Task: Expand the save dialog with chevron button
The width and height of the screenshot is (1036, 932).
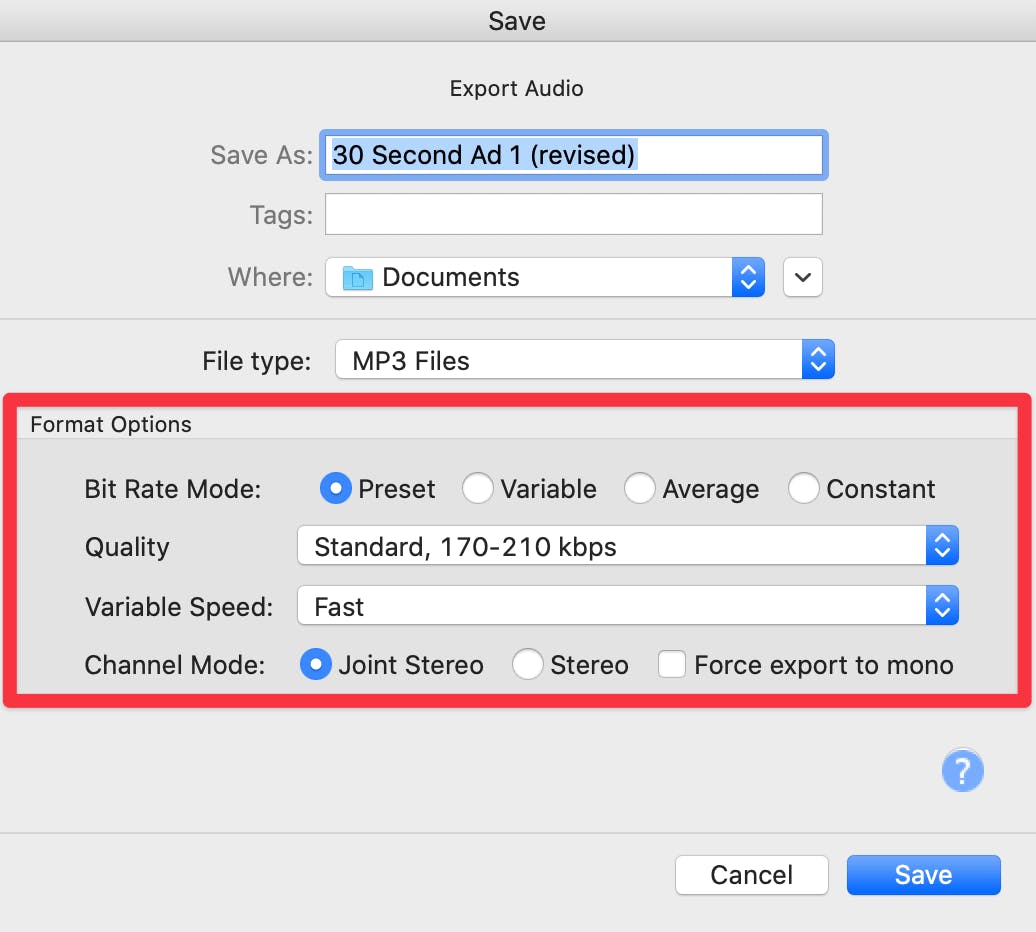Action: 802,278
